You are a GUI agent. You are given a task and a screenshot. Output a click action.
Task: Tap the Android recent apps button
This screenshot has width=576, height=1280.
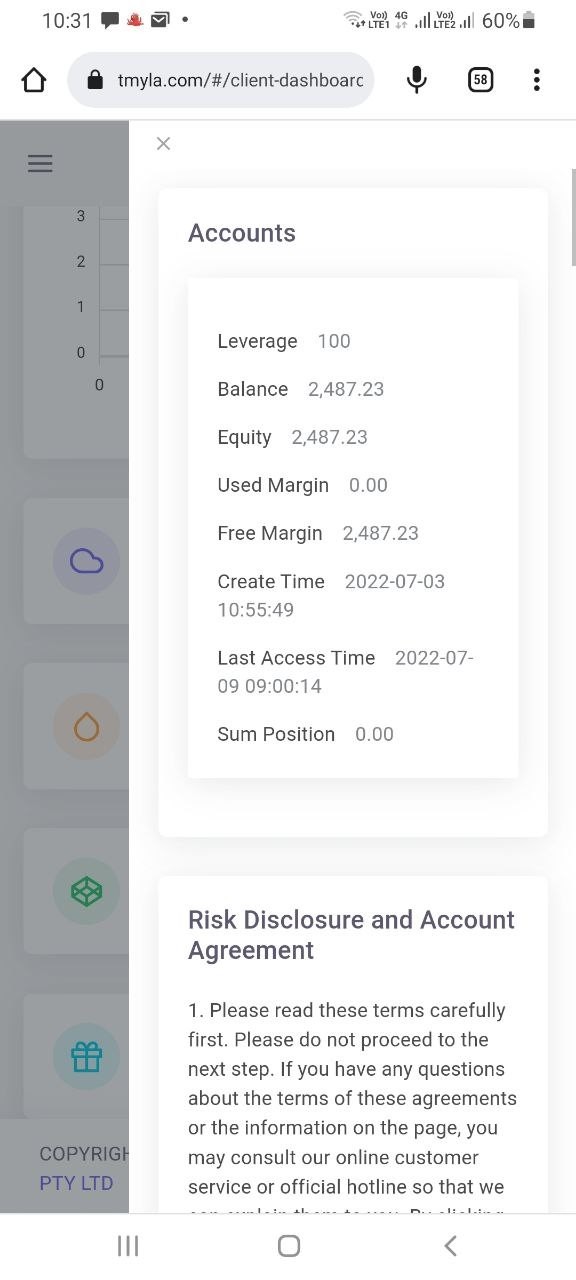(128, 1245)
